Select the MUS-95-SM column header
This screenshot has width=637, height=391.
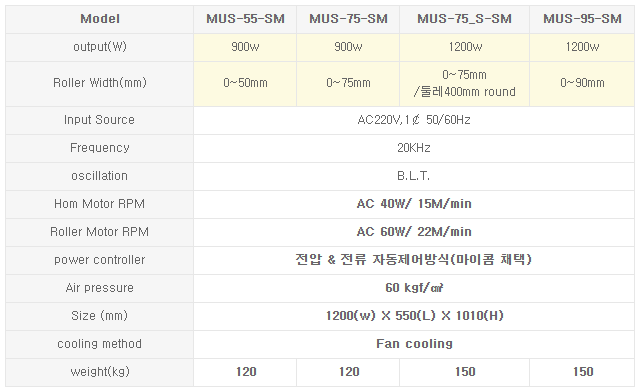[582, 19]
